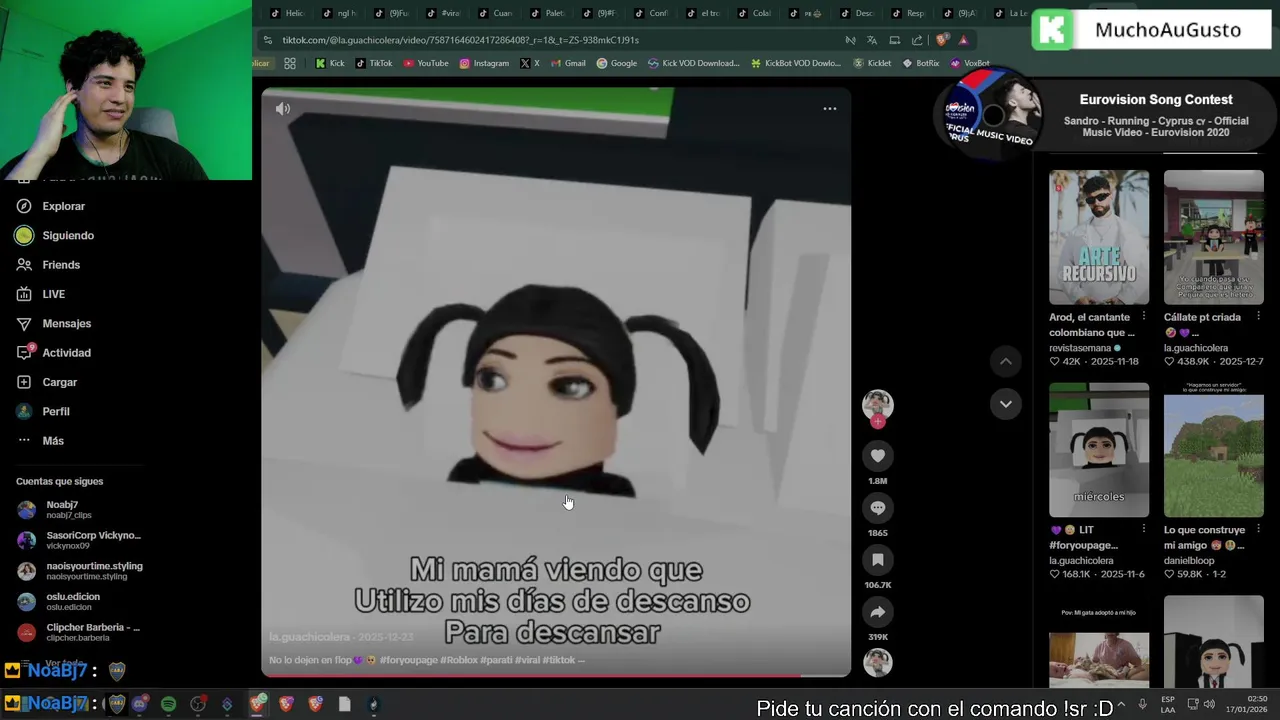1280x720 pixels.
Task: Open Kick VOD Download bookmark
Action: (x=694, y=63)
